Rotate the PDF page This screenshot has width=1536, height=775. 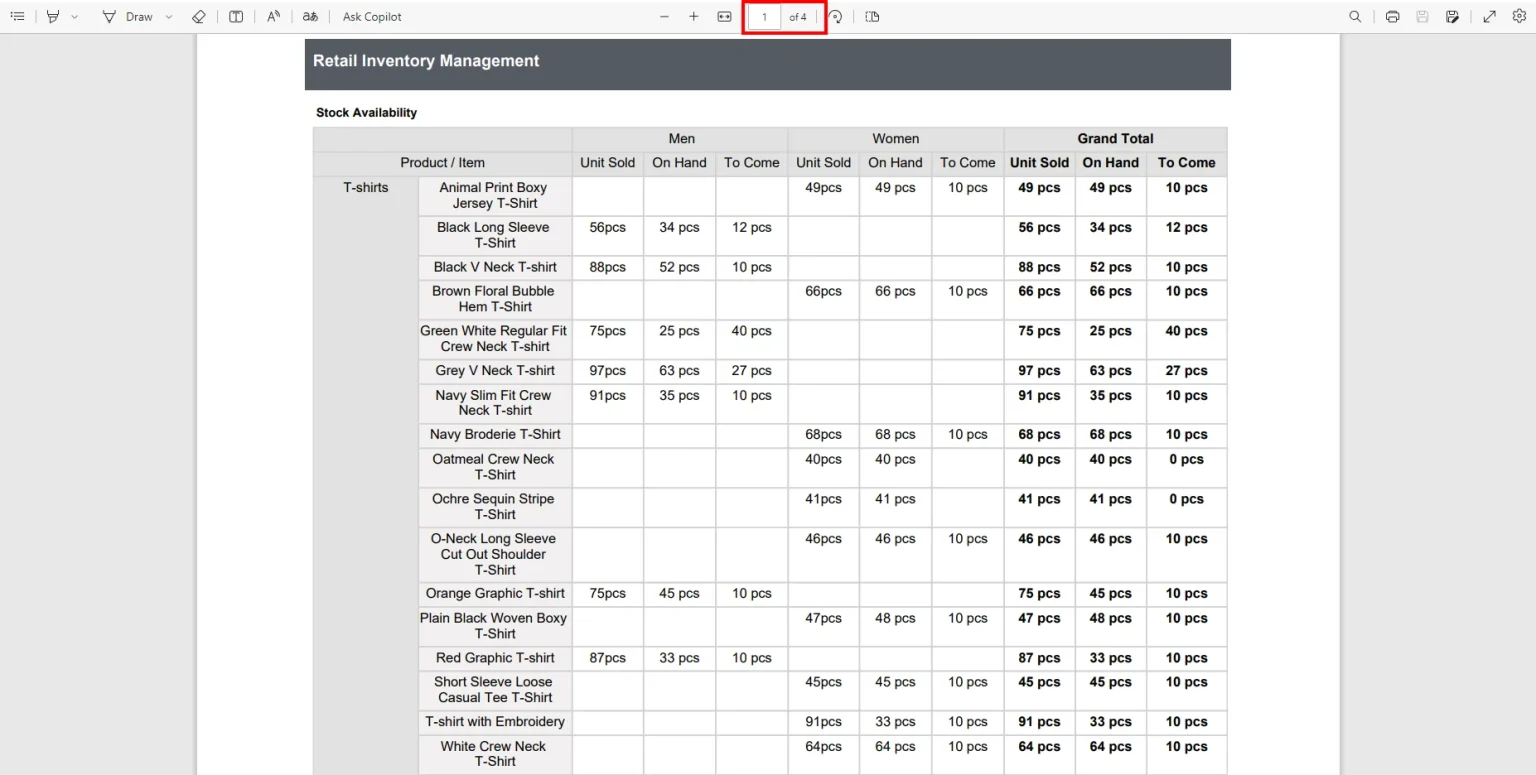835,16
